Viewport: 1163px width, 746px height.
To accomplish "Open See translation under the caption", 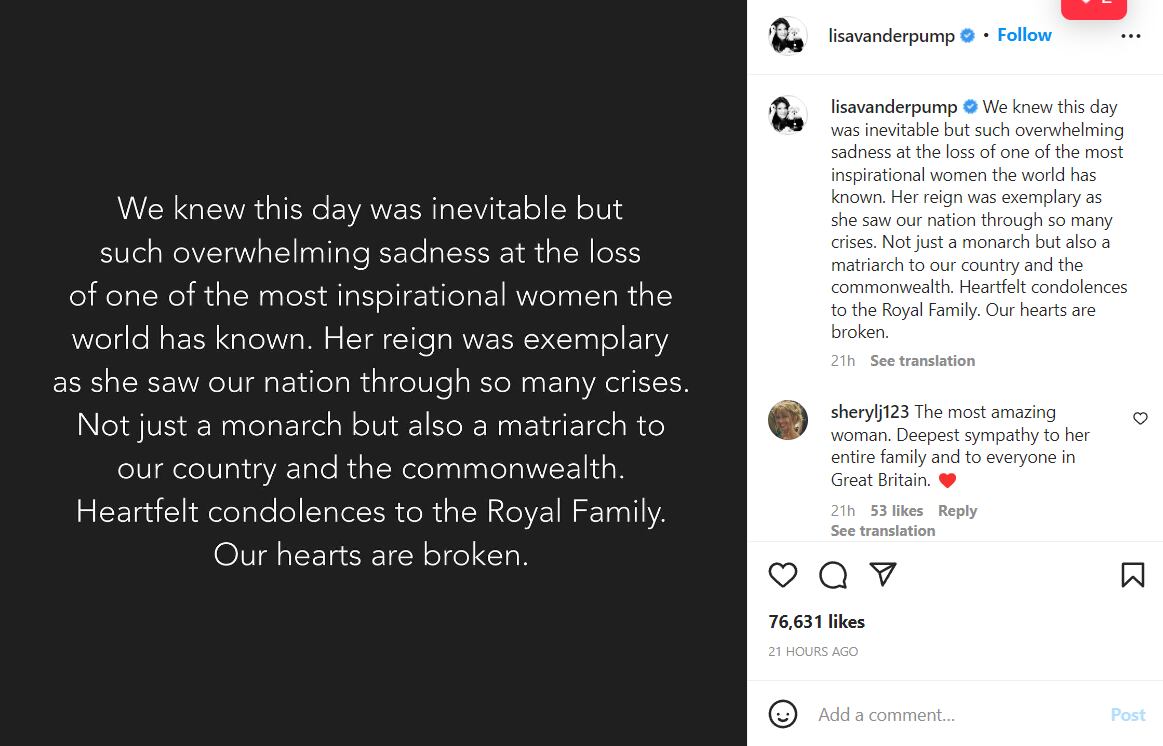I will [x=922, y=360].
